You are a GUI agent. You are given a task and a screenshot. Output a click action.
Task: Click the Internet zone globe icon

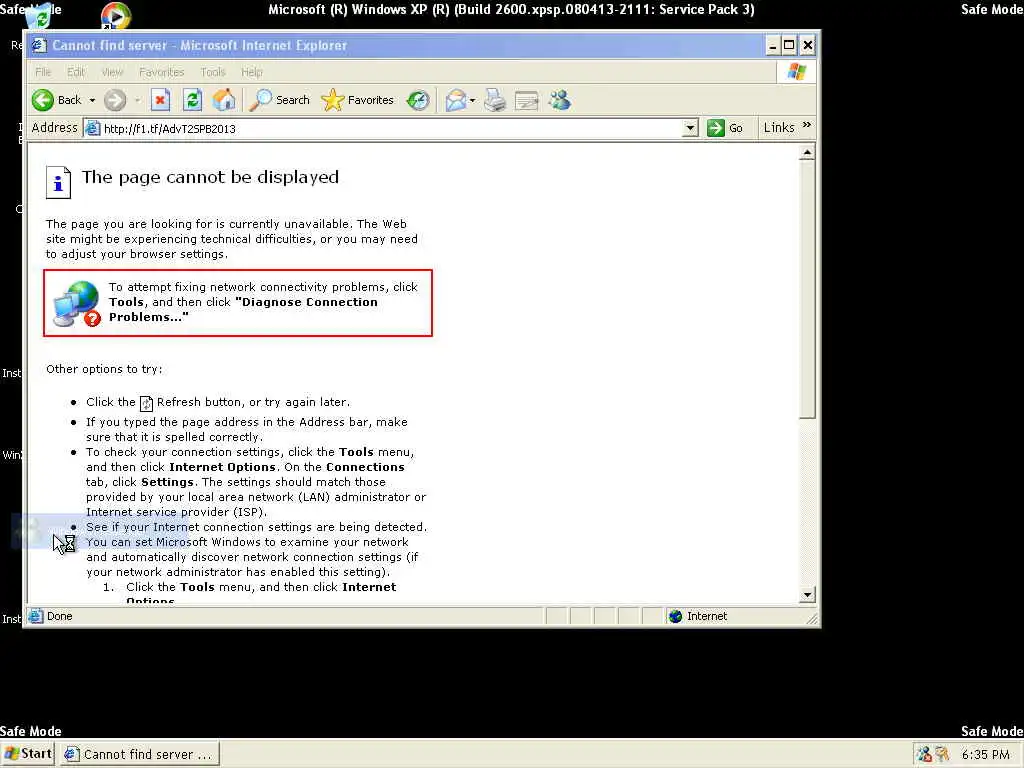coord(675,616)
